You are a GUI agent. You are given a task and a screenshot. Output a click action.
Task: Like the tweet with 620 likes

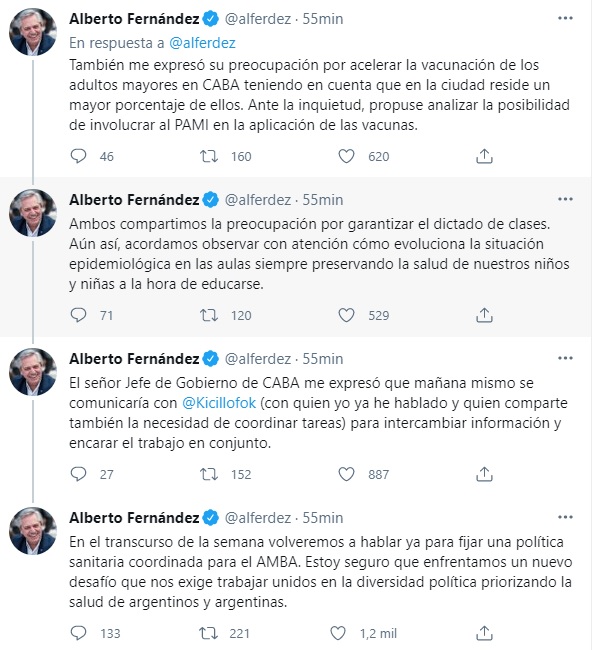[x=346, y=156]
